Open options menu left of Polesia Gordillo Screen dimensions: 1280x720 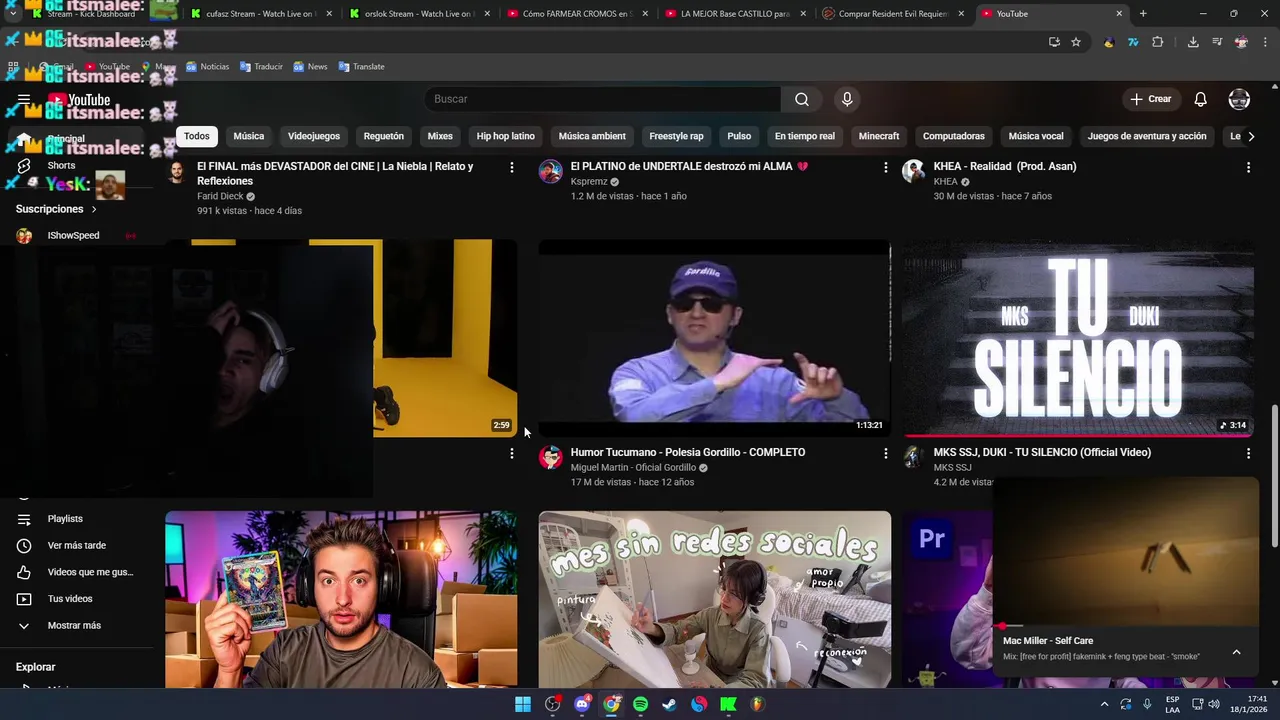pos(512,453)
